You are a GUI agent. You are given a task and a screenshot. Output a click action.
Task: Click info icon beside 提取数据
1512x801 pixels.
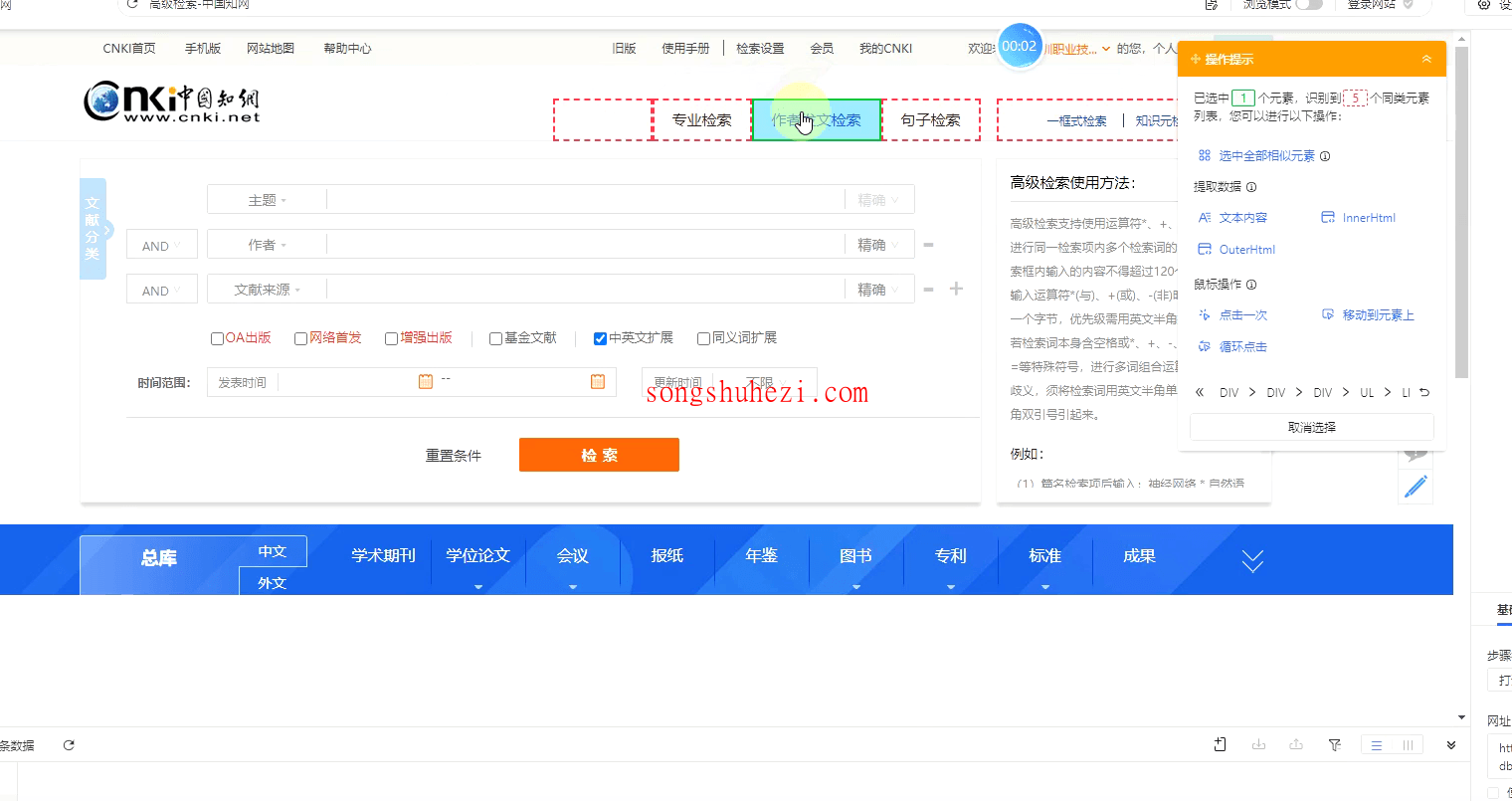(1251, 187)
